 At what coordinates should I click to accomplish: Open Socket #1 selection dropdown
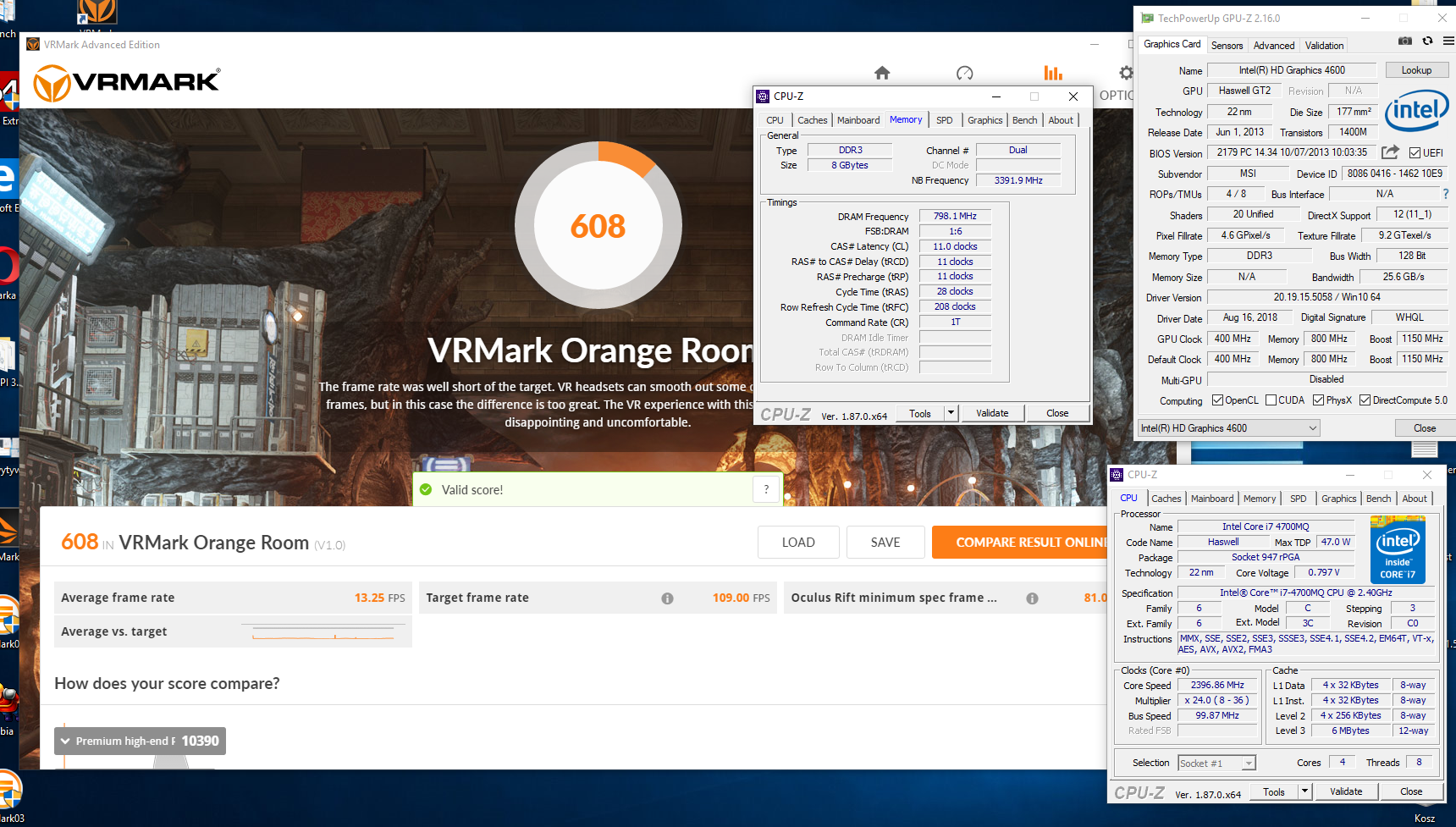click(1216, 763)
